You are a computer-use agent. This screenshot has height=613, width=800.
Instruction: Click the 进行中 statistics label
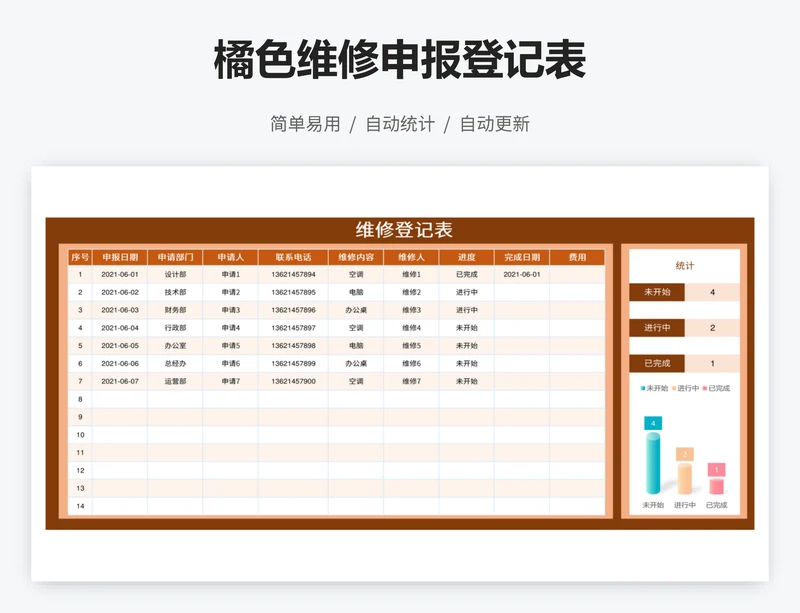pyautogui.click(x=657, y=328)
